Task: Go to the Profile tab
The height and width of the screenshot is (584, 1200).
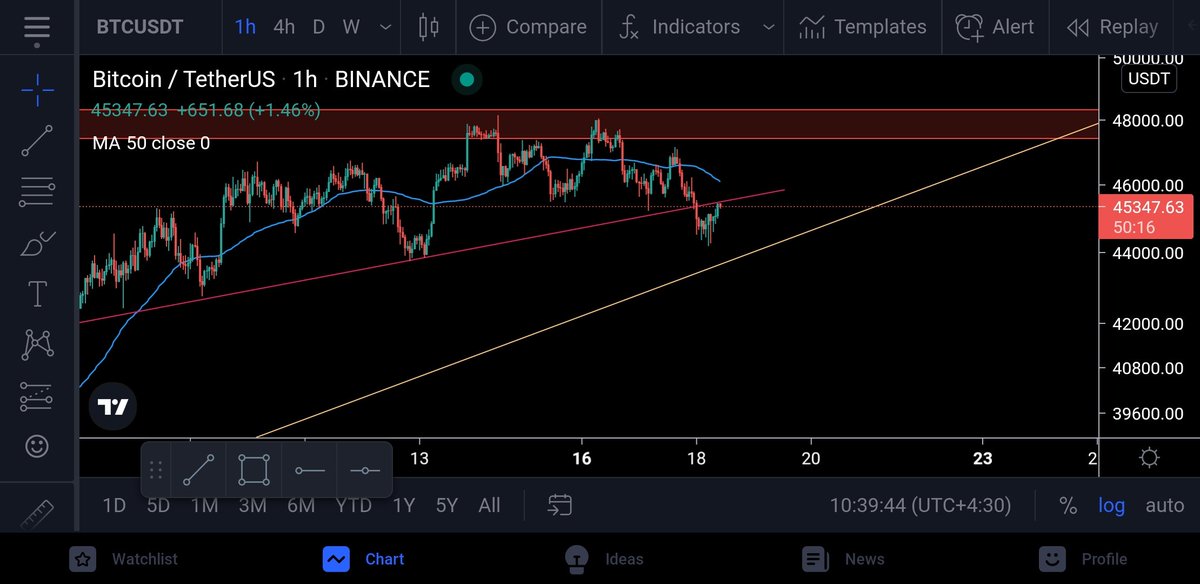Action: (1082, 558)
